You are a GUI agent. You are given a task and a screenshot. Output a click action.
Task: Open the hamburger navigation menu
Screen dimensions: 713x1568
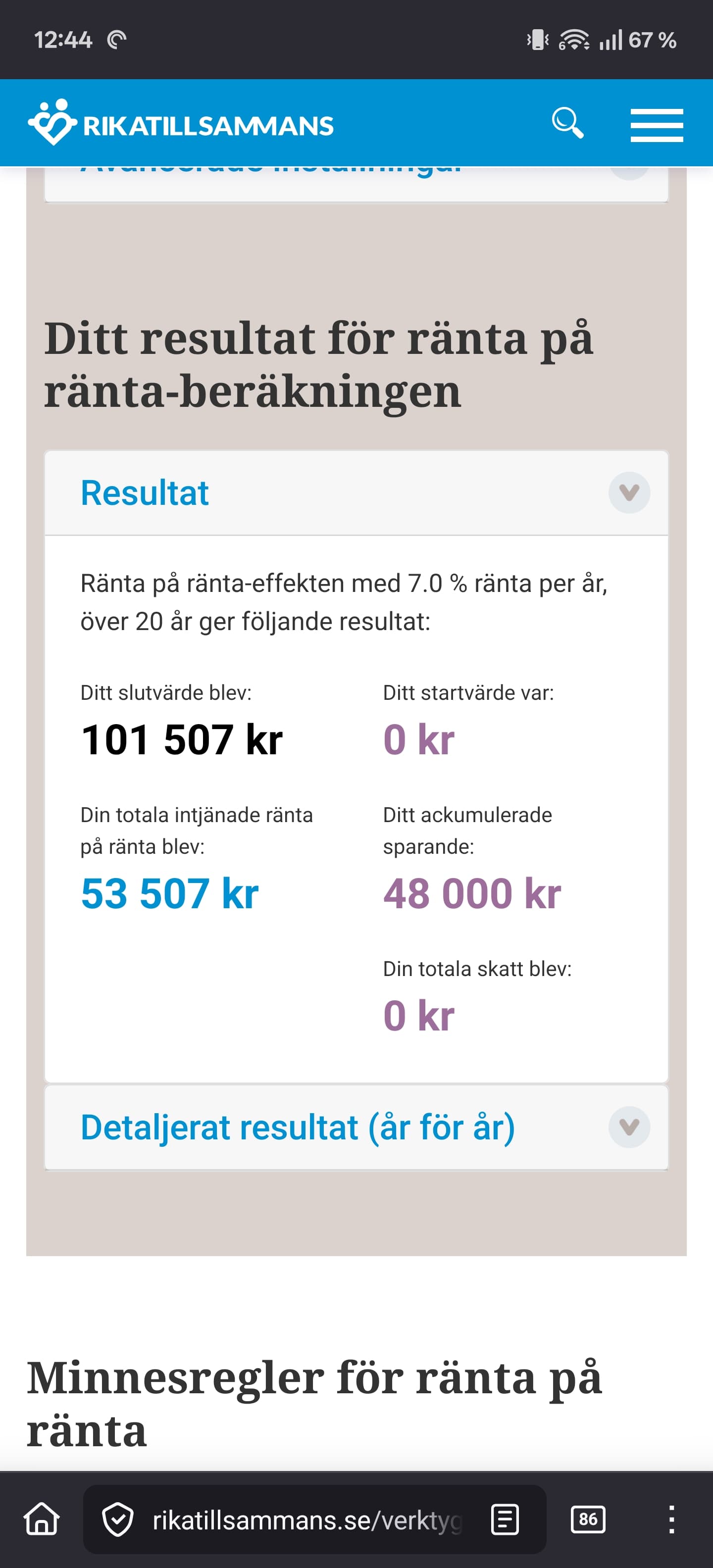[x=657, y=125]
